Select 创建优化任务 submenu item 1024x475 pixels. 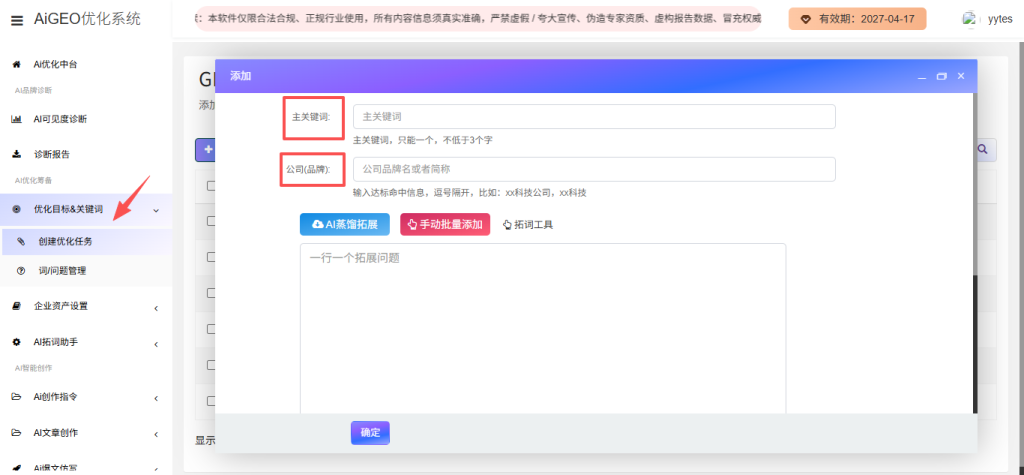point(65,241)
